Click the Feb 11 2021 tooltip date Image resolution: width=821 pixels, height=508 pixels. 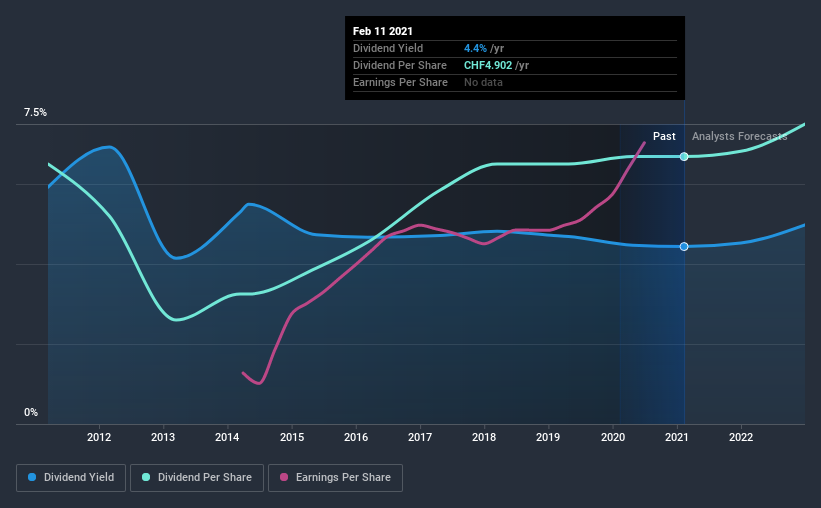click(x=383, y=31)
